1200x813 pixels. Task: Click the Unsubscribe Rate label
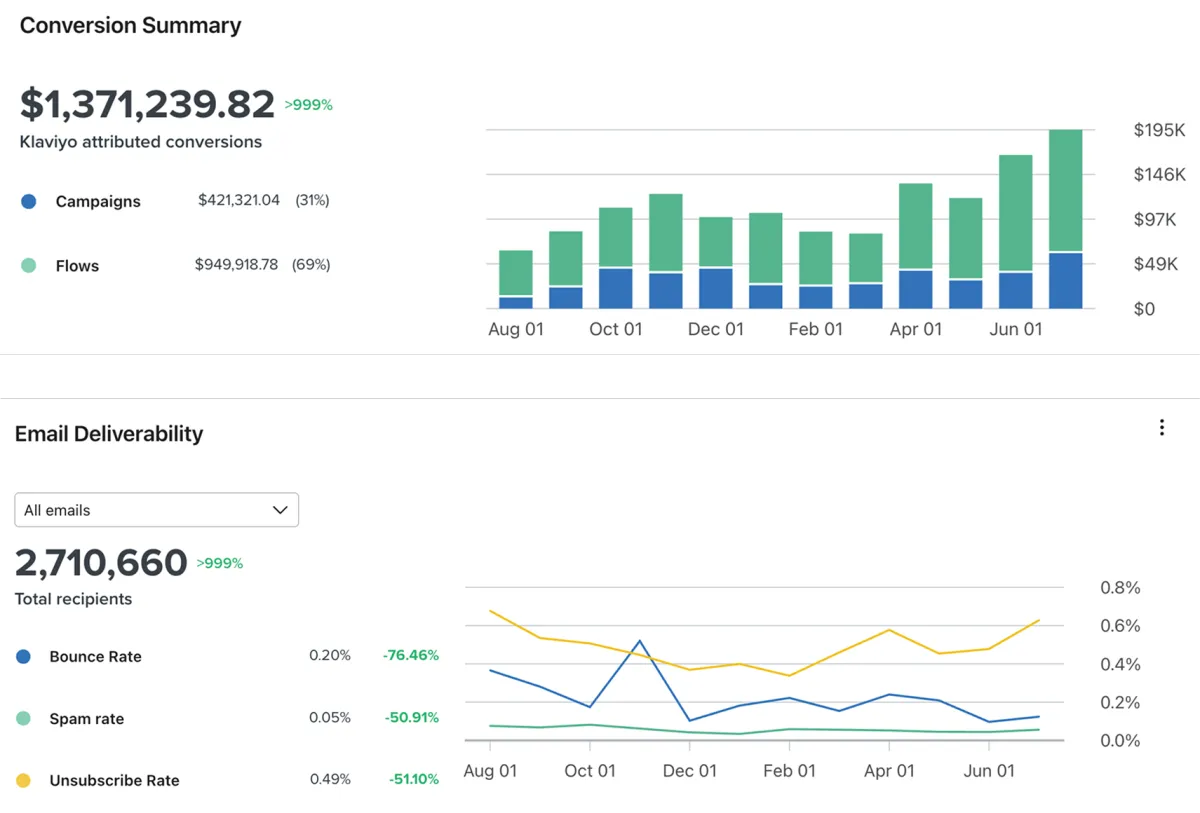pyautogui.click(x=114, y=780)
